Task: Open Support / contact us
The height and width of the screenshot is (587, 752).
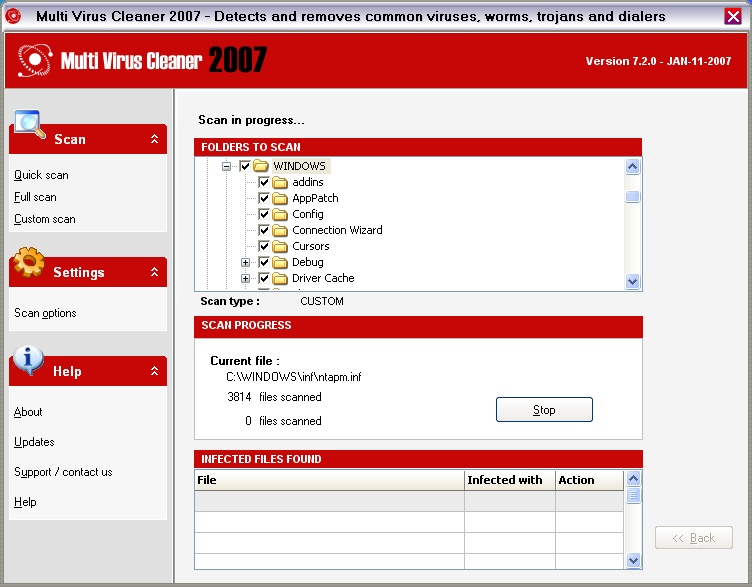Action: click(63, 472)
